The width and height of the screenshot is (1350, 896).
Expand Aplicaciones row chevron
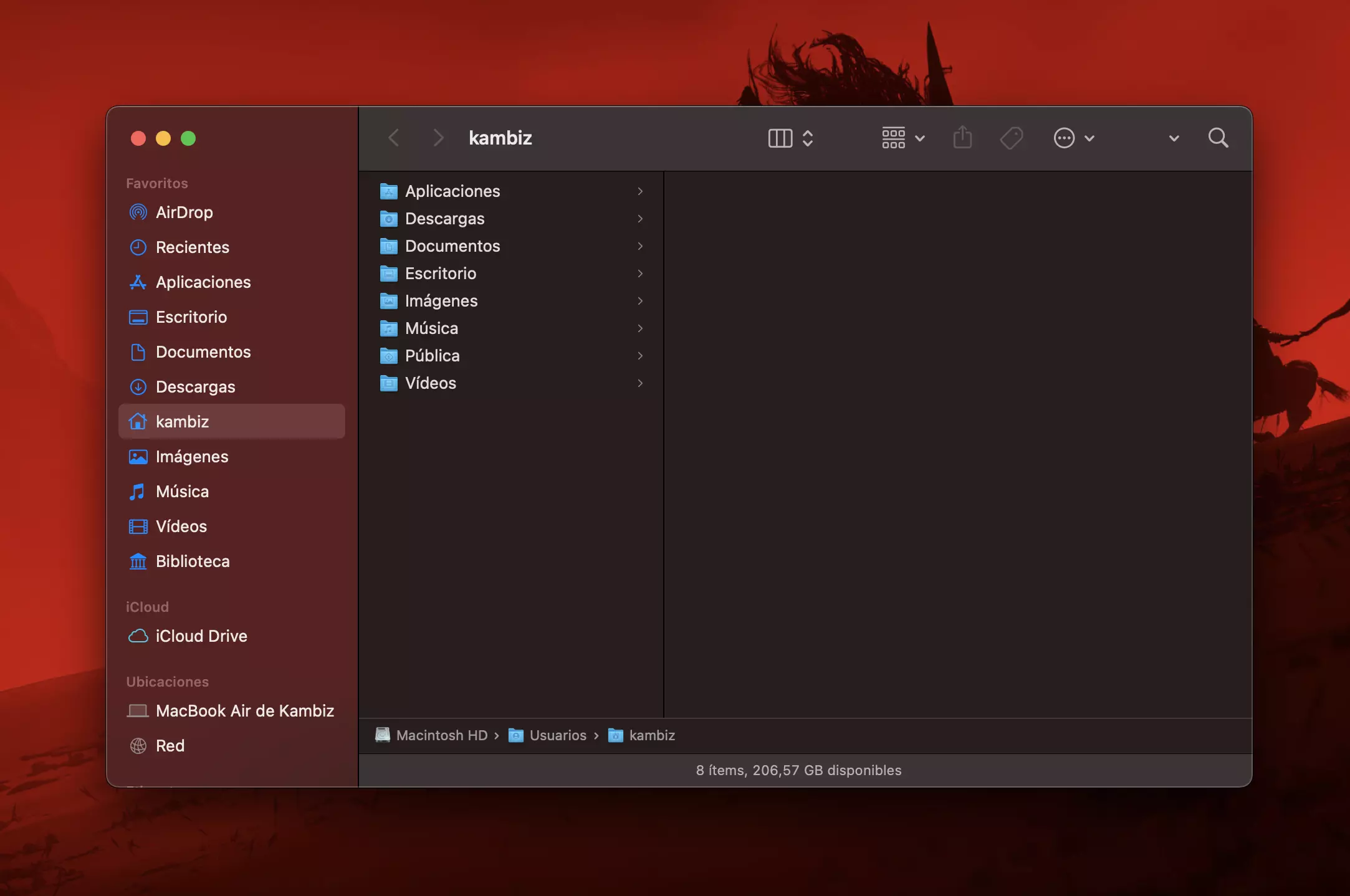coord(640,191)
